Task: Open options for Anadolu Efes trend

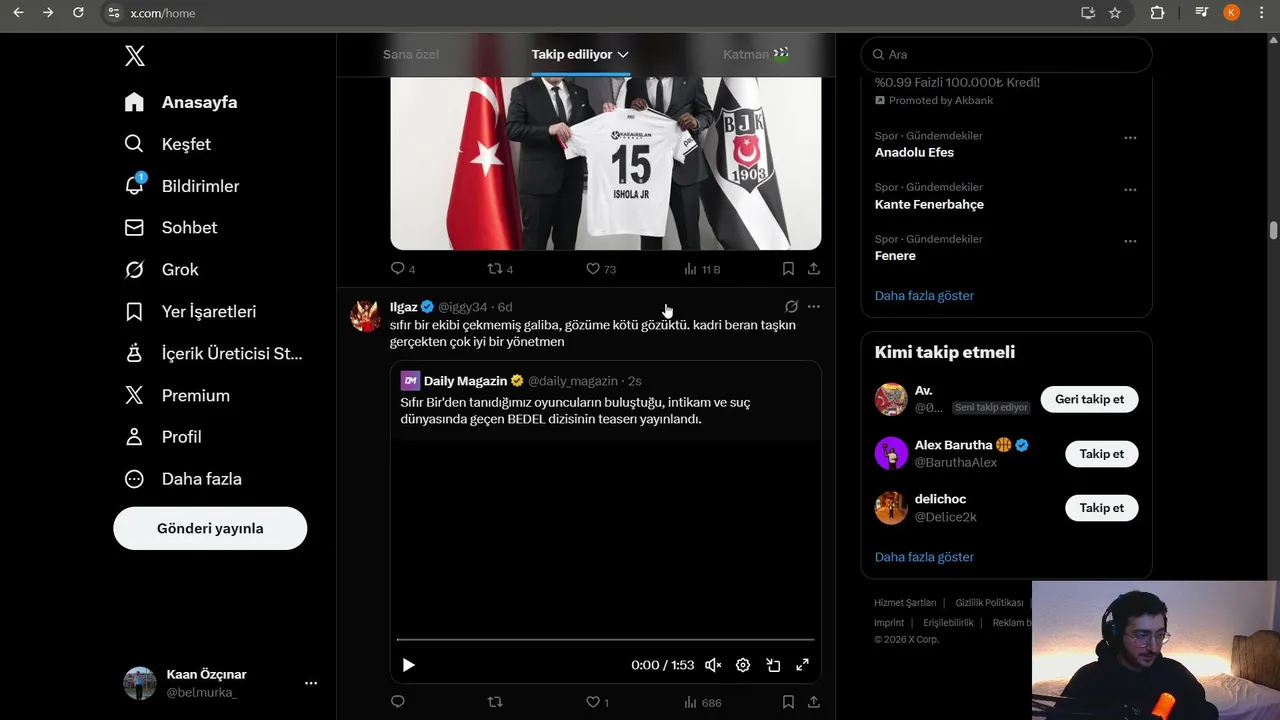Action: [x=1130, y=138]
